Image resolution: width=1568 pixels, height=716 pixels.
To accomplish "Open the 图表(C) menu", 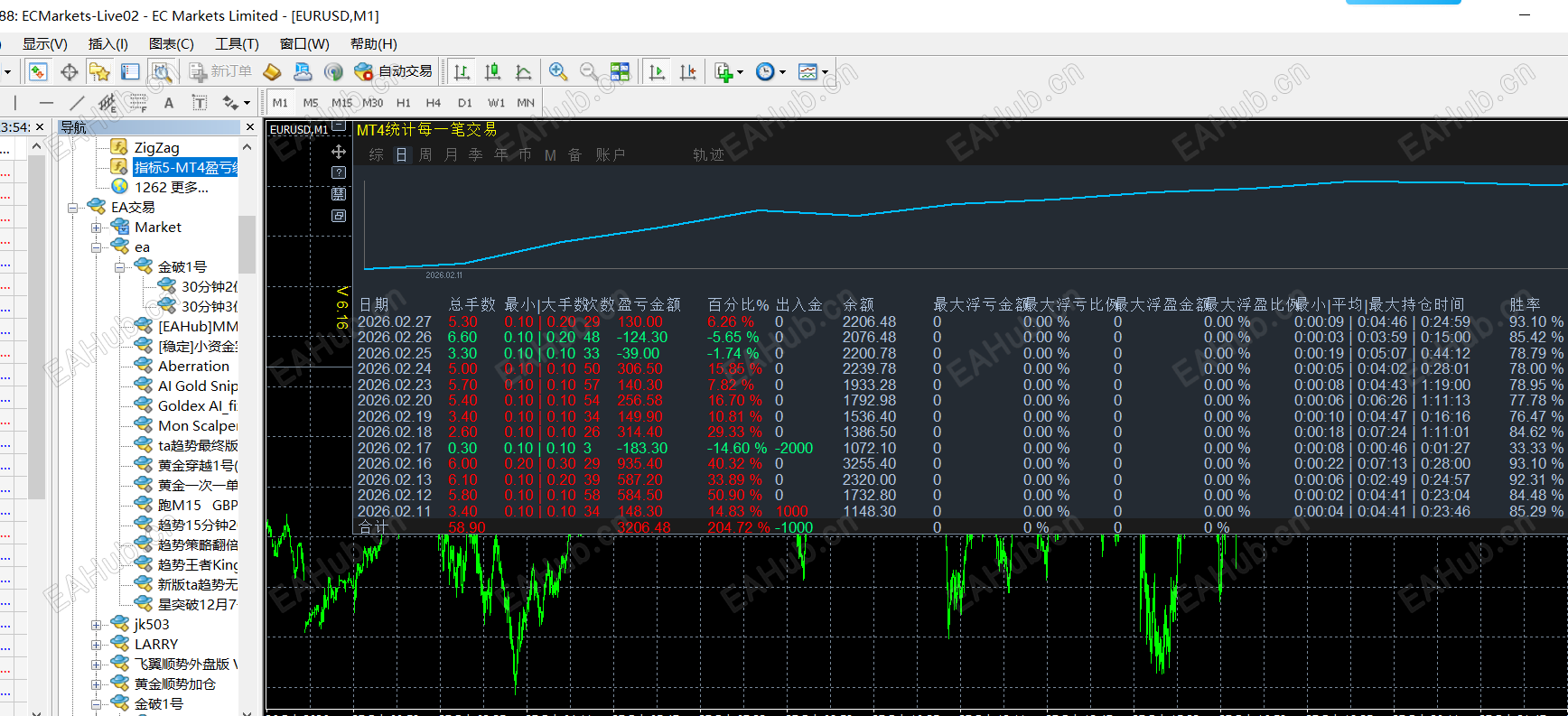I will (x=171, y=43).
